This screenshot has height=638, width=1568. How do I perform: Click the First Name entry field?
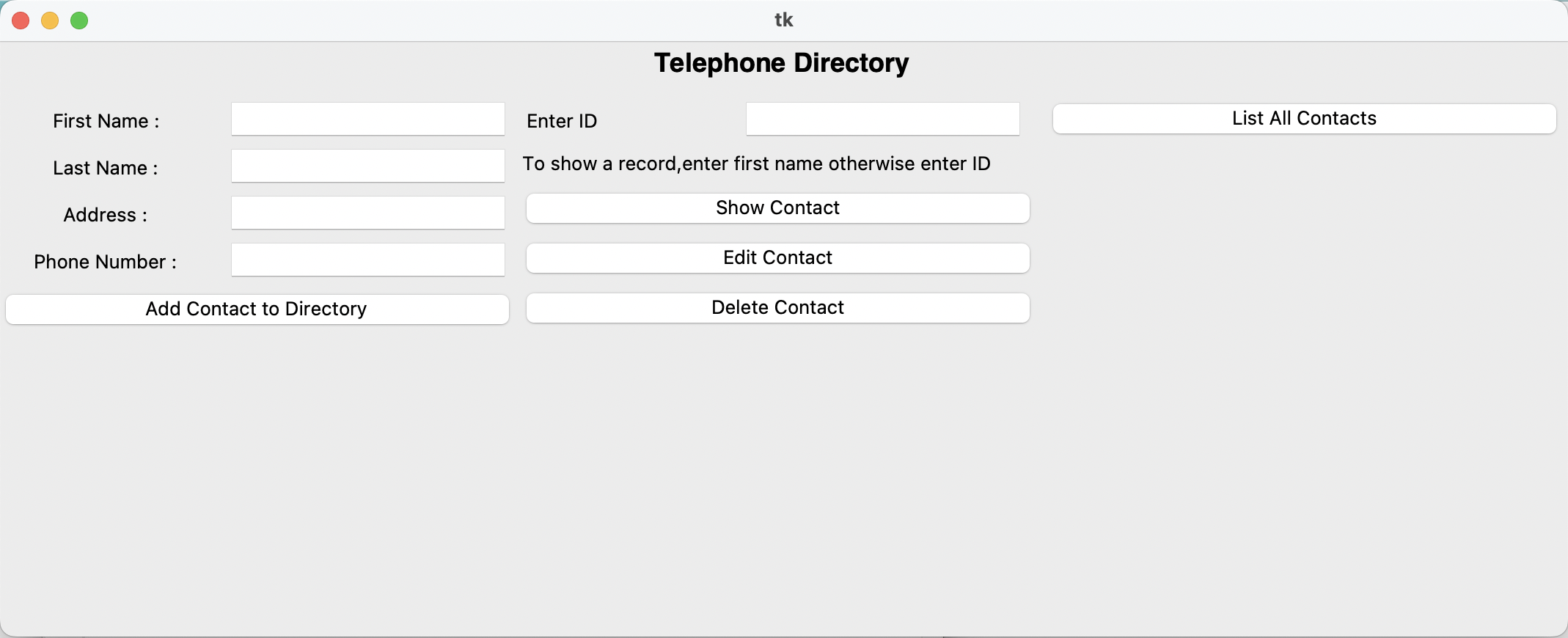click(x=367, y=119)
